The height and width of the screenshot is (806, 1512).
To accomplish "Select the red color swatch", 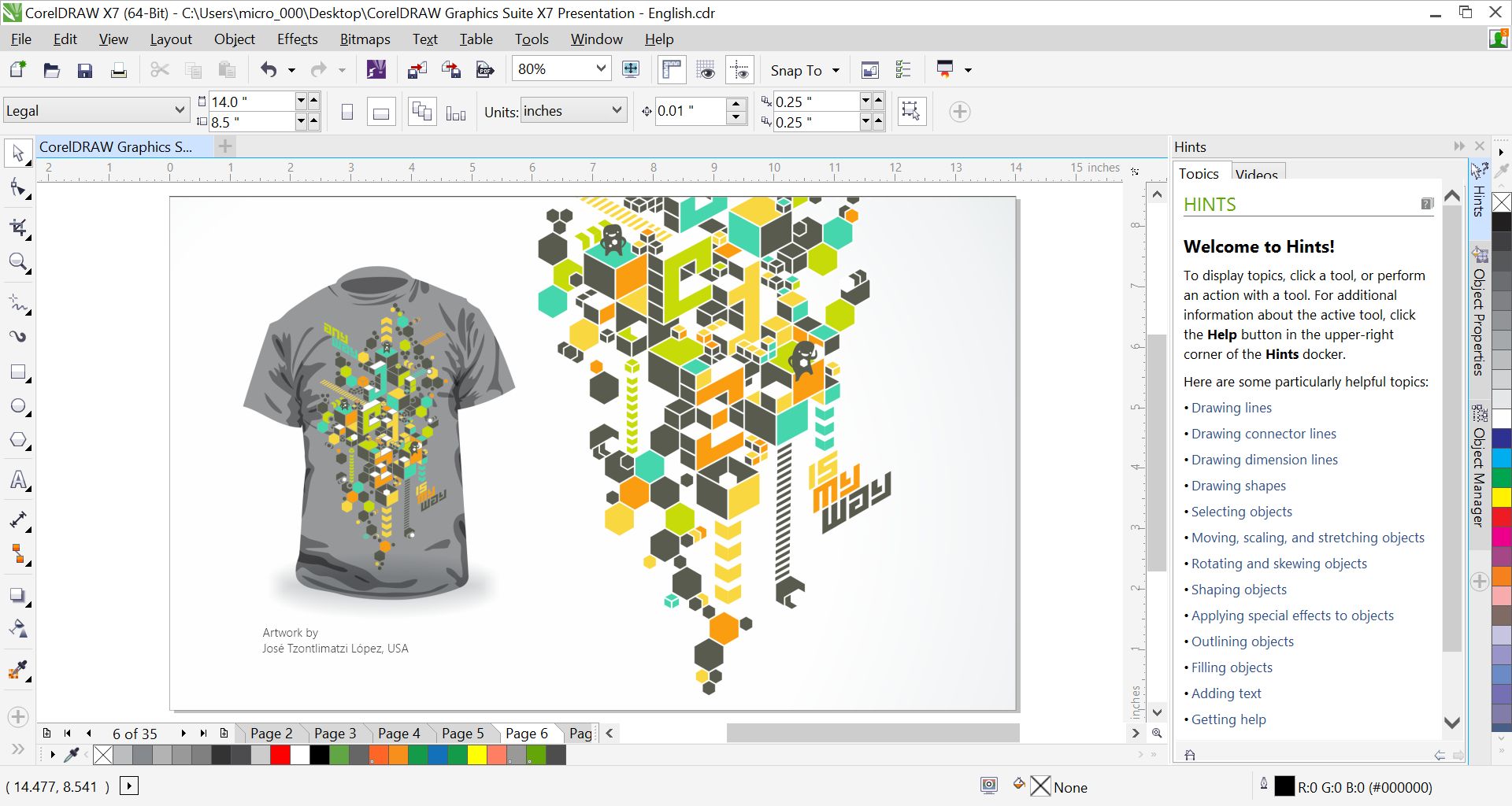I will 280,754.
